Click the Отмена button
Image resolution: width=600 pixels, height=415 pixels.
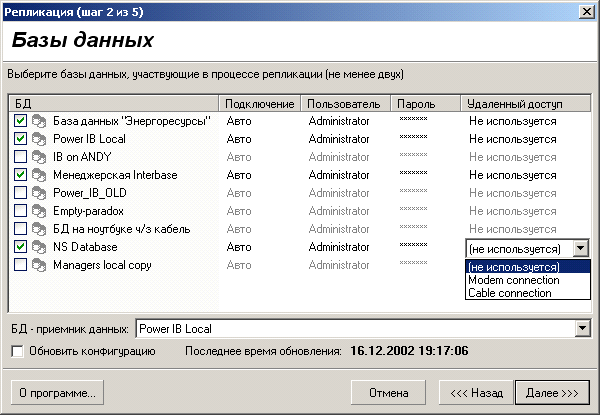pyautogui.click(x=388, y=392)
